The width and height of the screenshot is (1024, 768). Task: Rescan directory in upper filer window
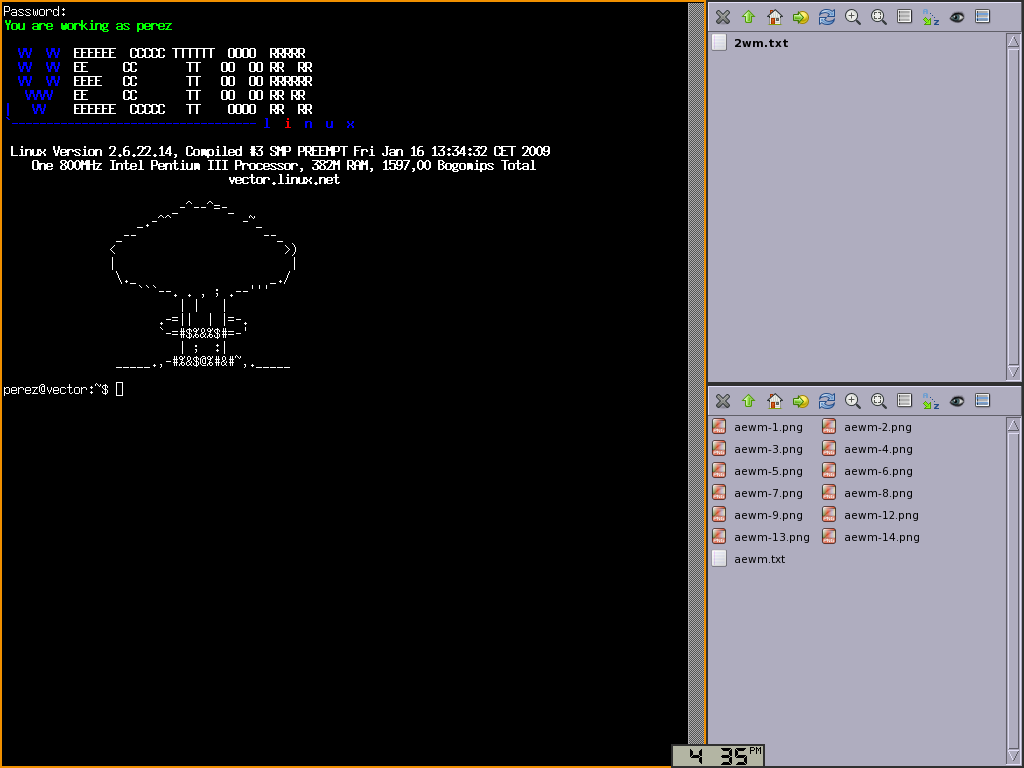(x=827, y=17)
